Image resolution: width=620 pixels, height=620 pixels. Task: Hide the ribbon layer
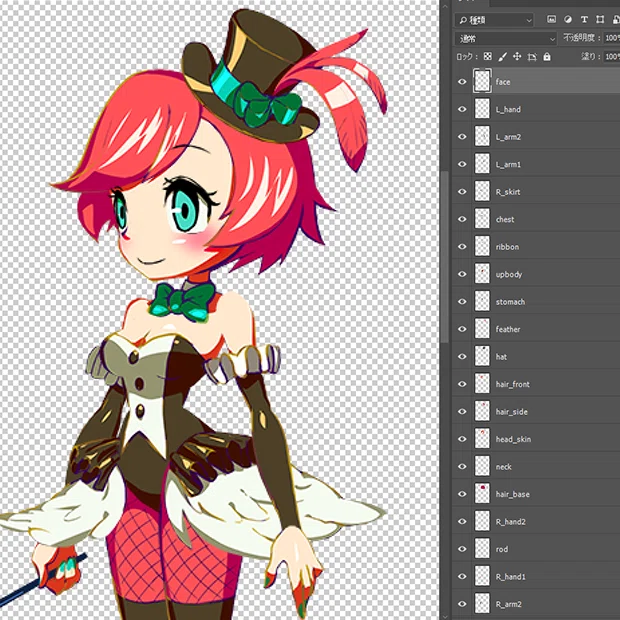coord(462,247)
